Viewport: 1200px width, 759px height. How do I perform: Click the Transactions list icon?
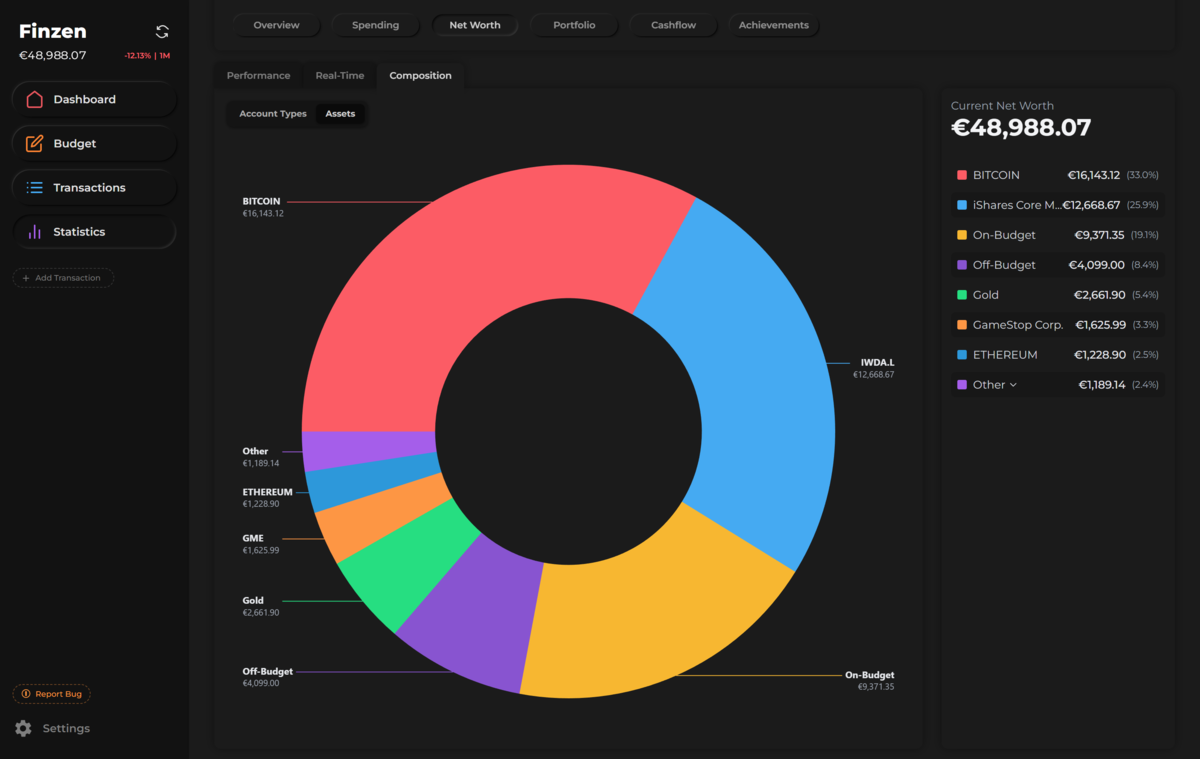coord(35,188)
